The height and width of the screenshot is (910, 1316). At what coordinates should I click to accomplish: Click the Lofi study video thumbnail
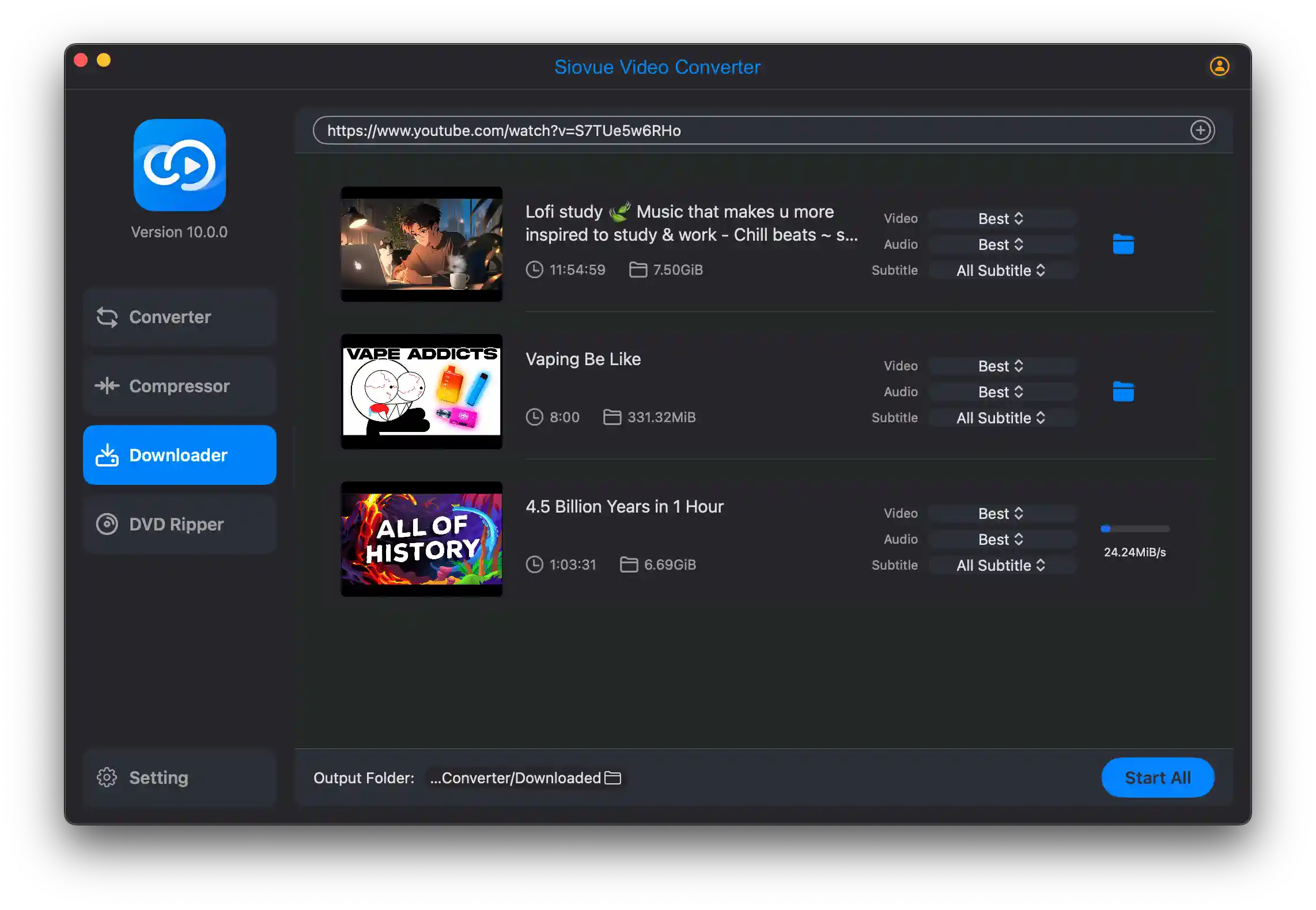point(421,243)
